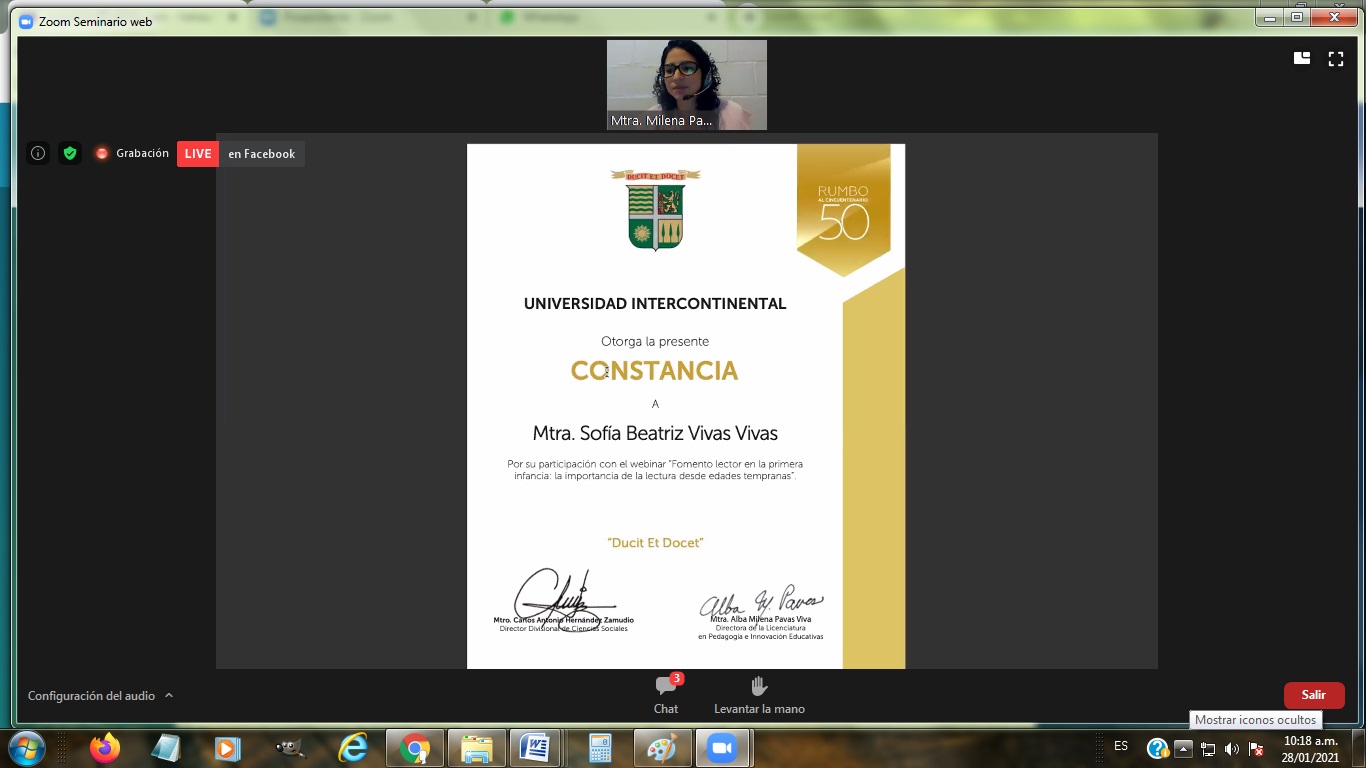Click the help question mark tray icon
The image size is (1366, 768).
tap(1157, 748)
